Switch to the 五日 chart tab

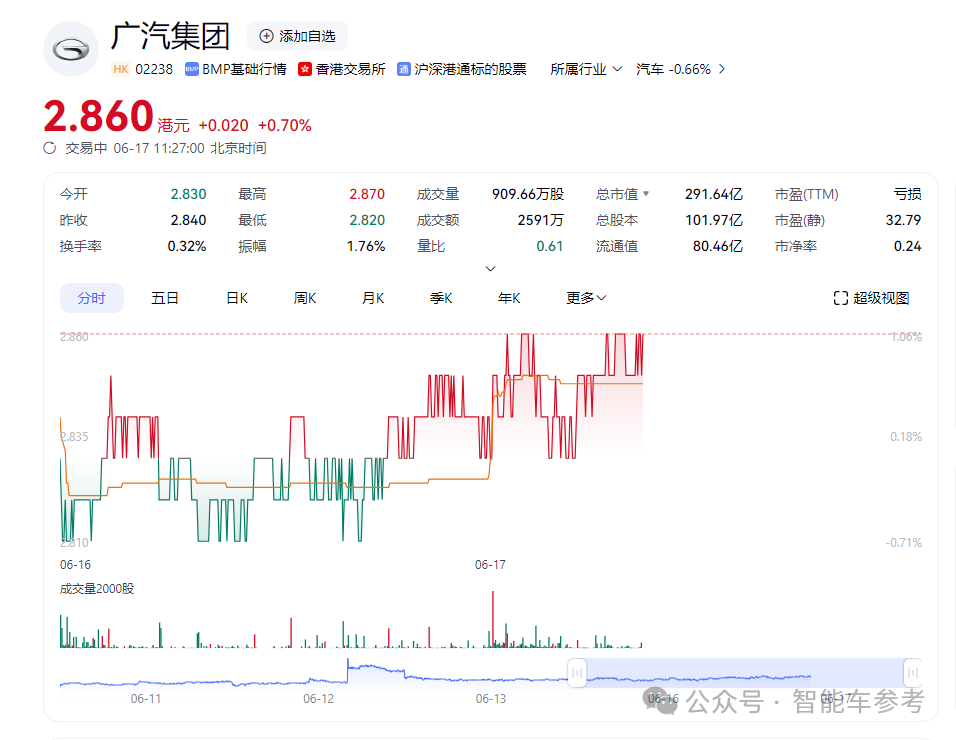point(165,298)
